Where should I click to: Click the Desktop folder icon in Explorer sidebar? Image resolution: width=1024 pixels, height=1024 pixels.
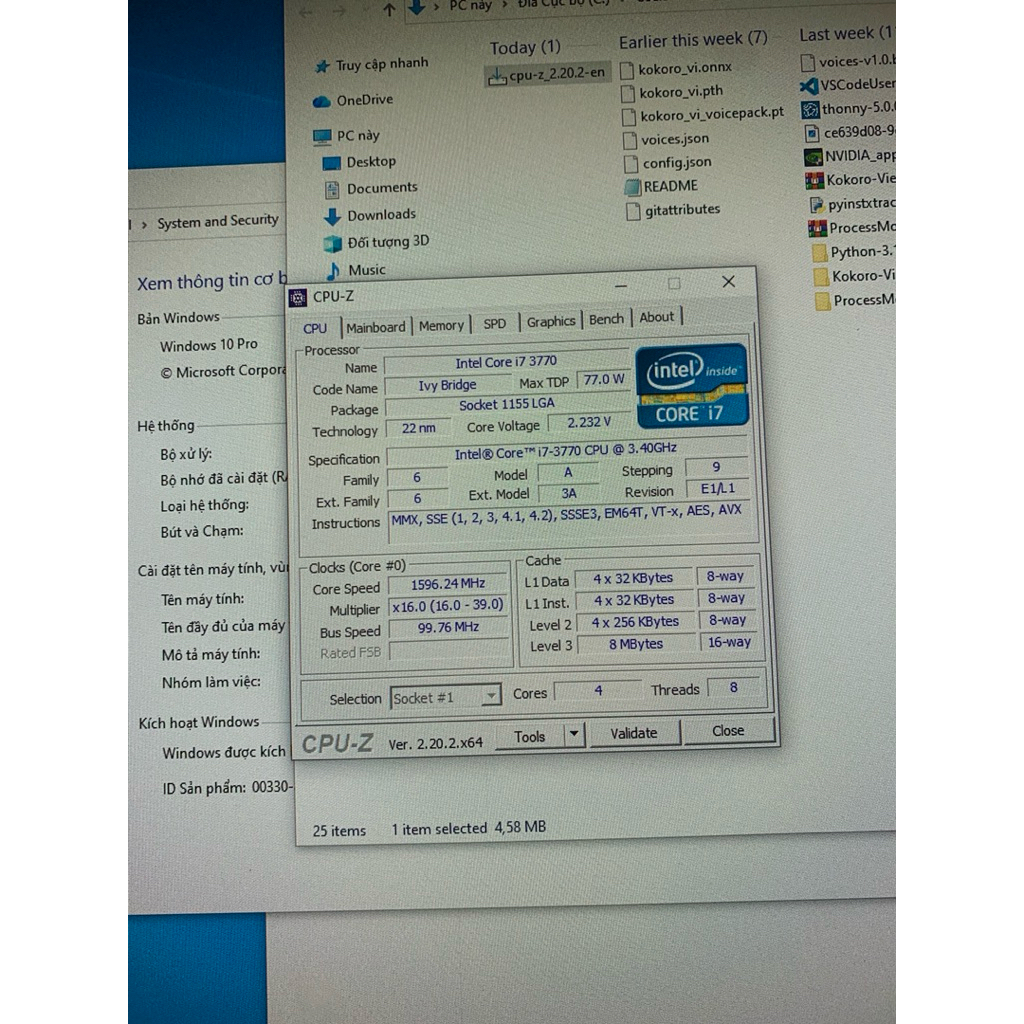(332, 163)
